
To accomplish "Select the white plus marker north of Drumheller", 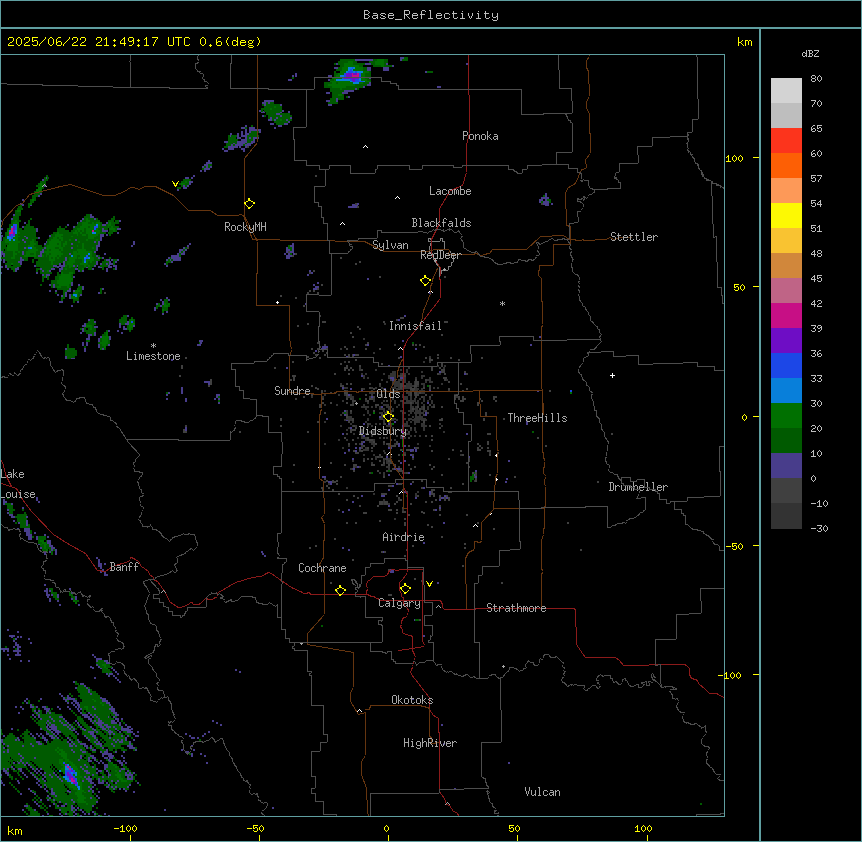I will point(612,375).
